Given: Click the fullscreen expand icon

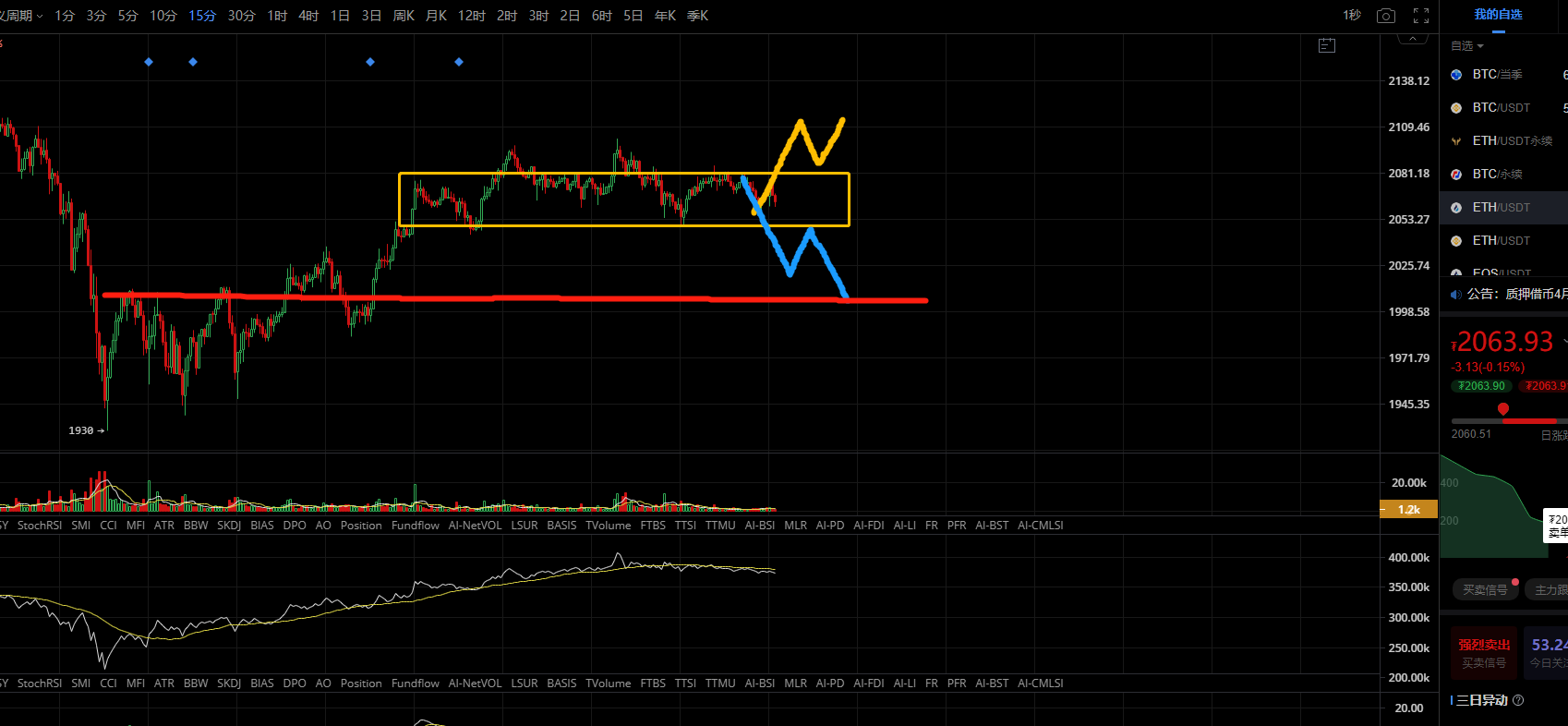Looking at the screenshot, I should [x=1421, y=16].
